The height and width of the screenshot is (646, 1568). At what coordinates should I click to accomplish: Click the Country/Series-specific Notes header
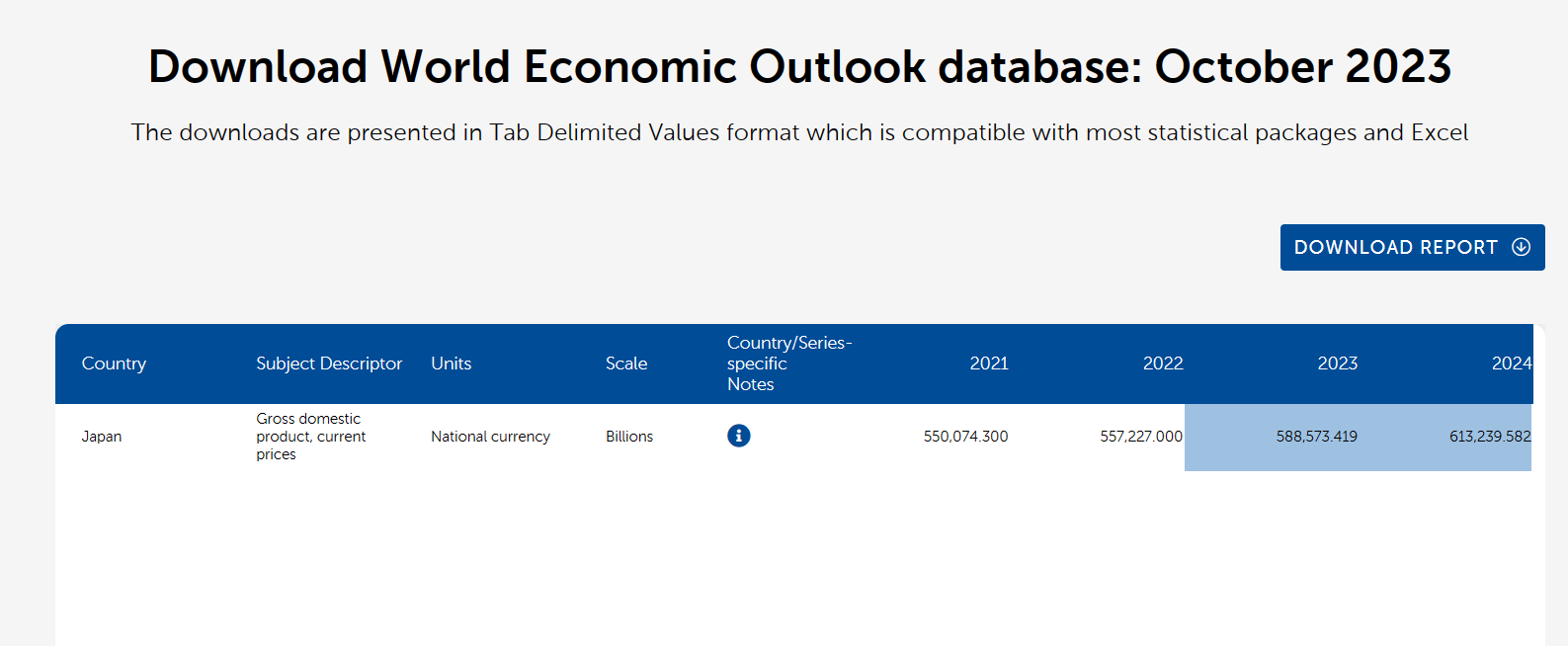788,363
